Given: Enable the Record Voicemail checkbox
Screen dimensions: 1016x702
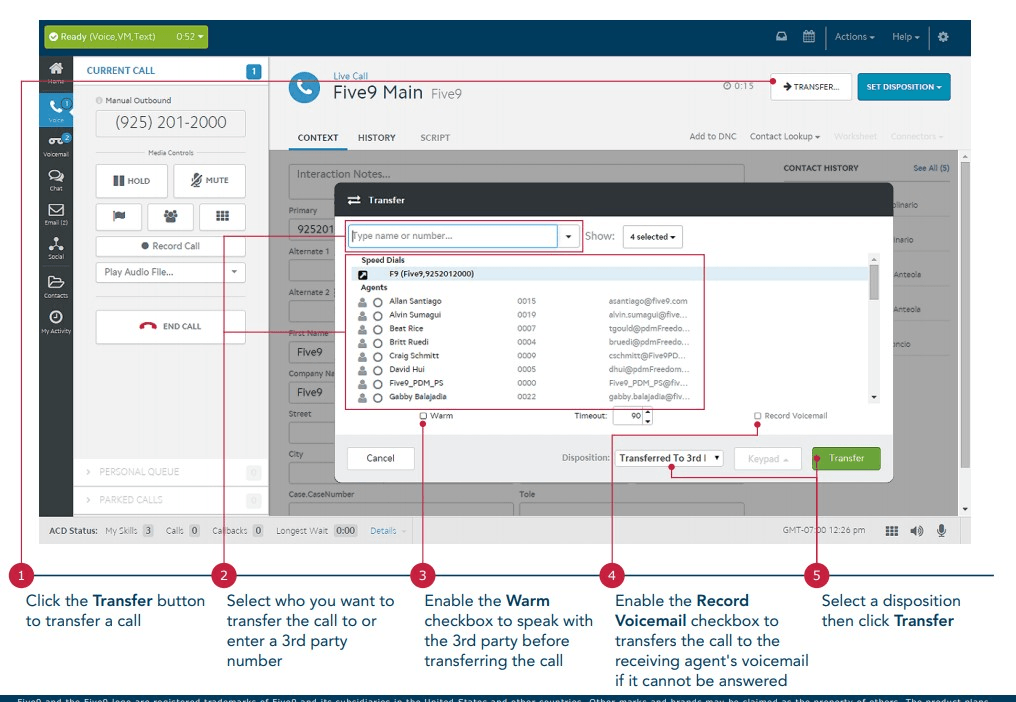Looking at the screenshot, I should (758, 416).
